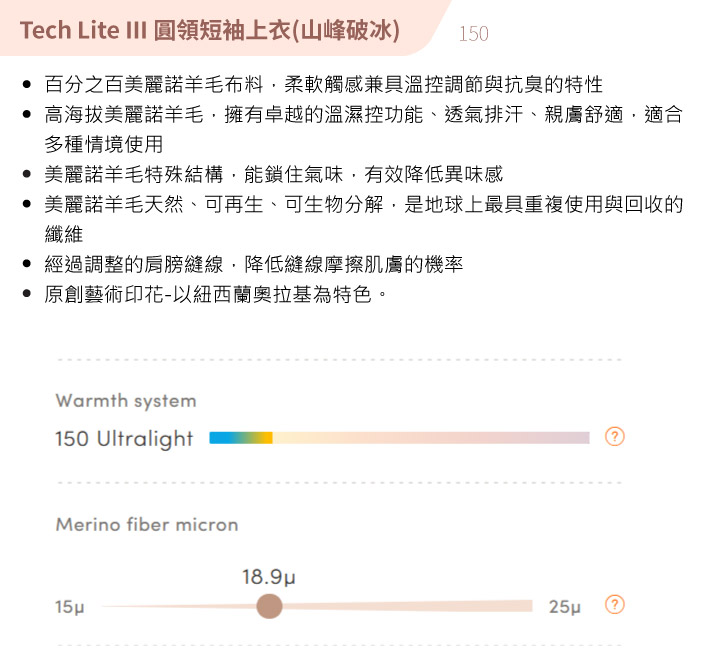Viewport: 701px width, 658px height.
Task: Click the Merino fiber micron heading
Action: pyautogui.click(x=147, y=524)
